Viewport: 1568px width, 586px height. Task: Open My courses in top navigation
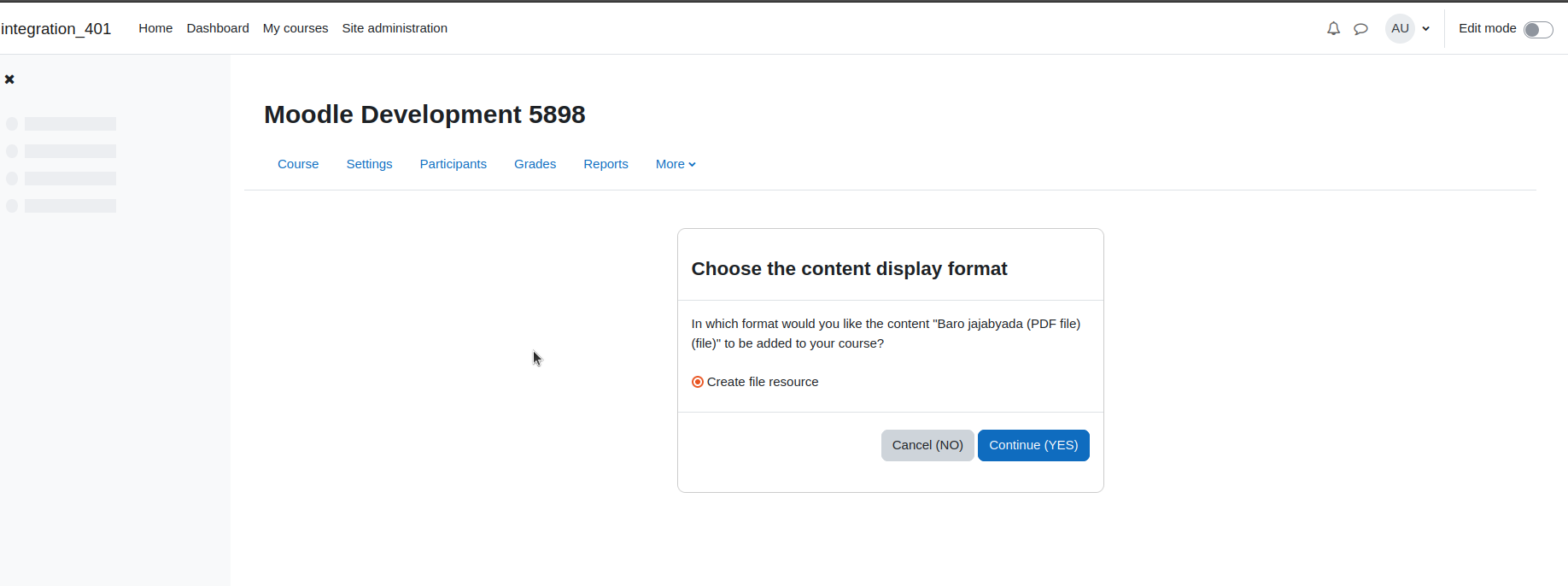(x=295, y=28)
